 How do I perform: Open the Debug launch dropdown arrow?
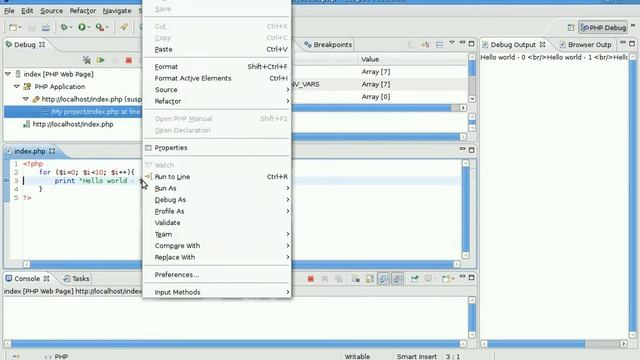[71, 28]
